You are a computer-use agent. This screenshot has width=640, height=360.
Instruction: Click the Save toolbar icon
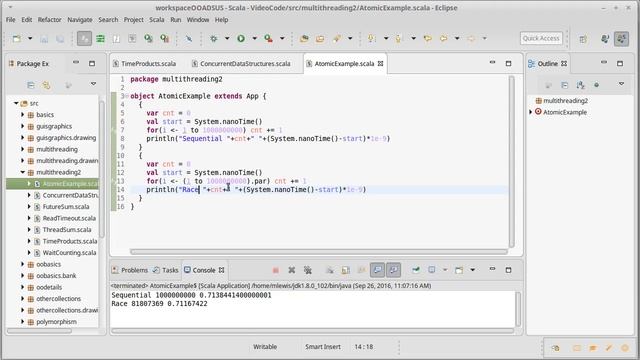[44, 38]
